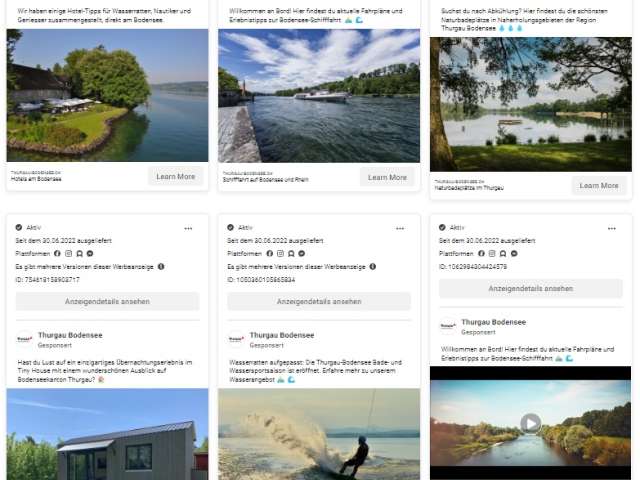Image resolution: width=640 pixels, height=480 pixels.
Task: Open three-dot options on video ad card
Action: pyautogui.click(x=611, y=229)
